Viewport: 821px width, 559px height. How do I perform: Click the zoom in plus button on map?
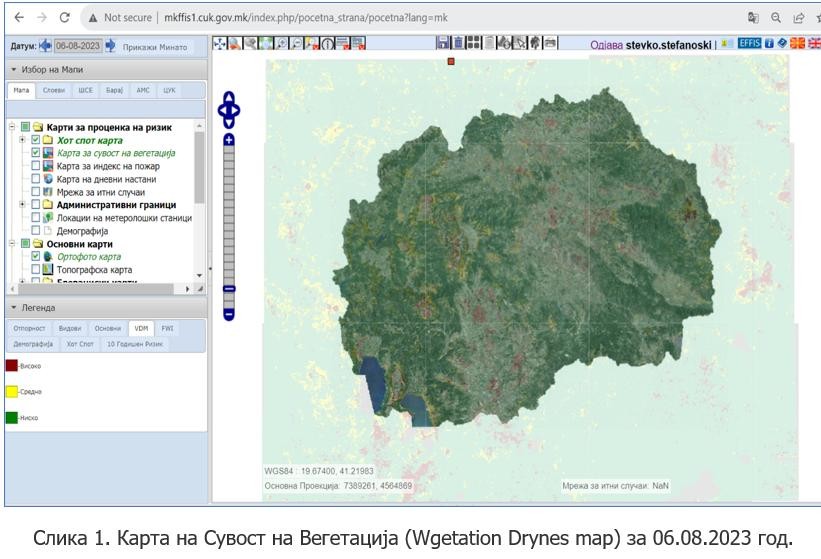point(229,141)
